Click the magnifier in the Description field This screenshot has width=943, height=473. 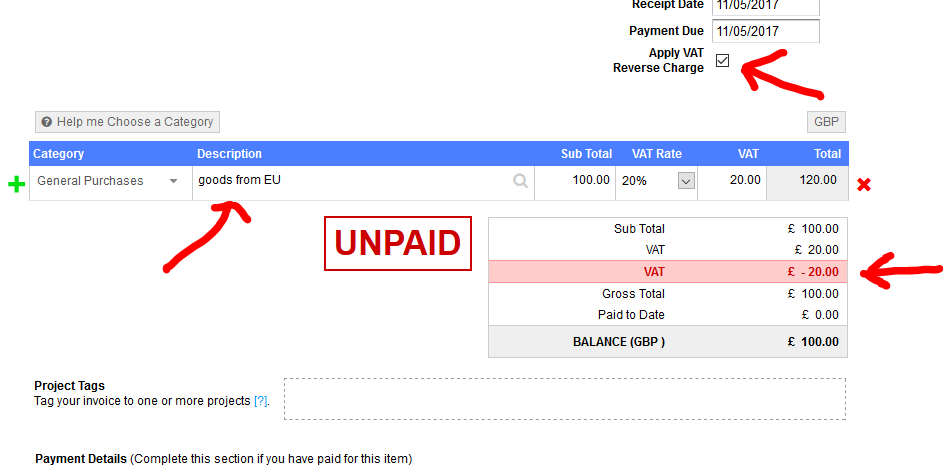[x=520, y=181]
